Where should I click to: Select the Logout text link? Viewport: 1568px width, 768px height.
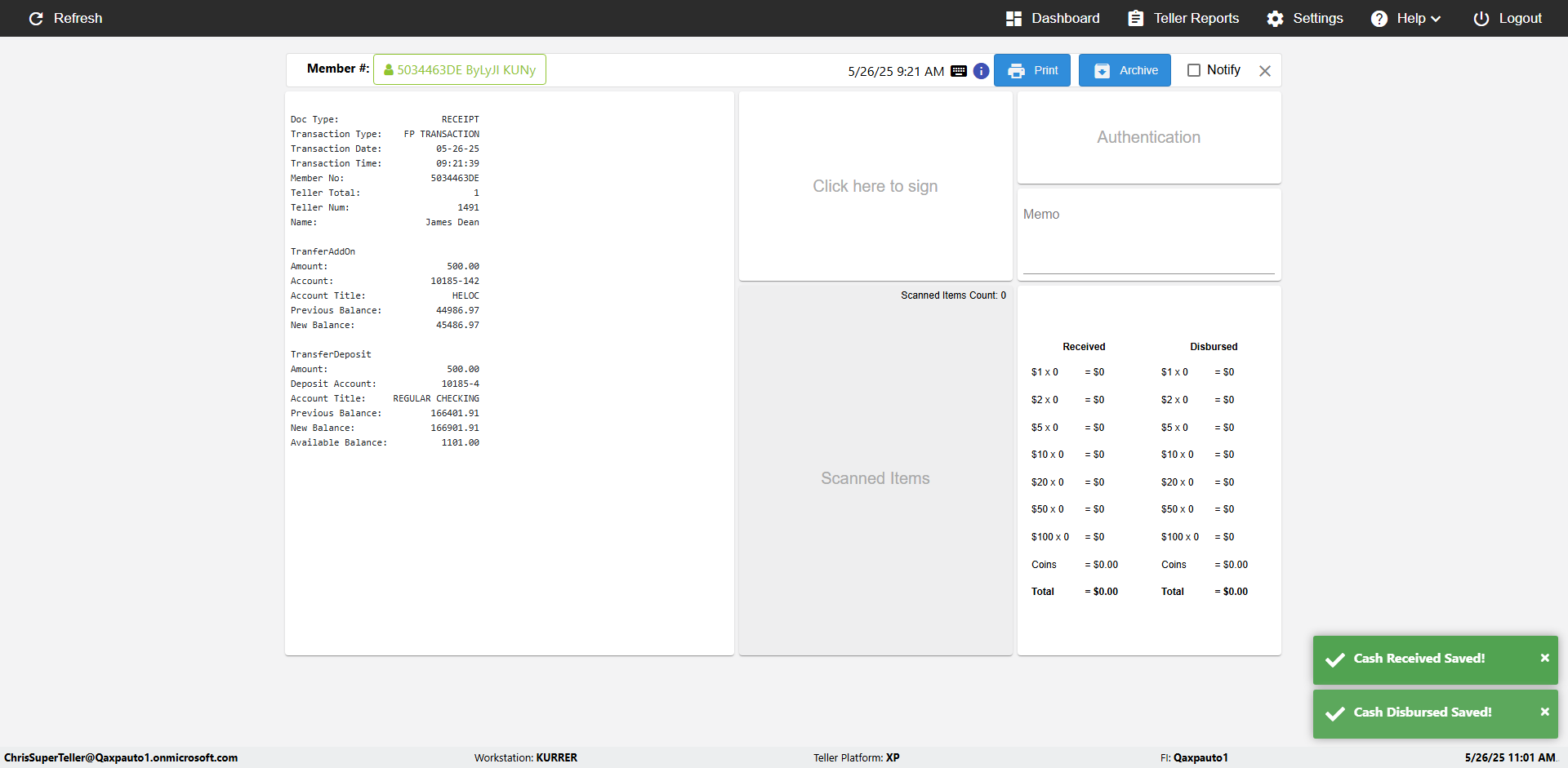coord(1520,18)
